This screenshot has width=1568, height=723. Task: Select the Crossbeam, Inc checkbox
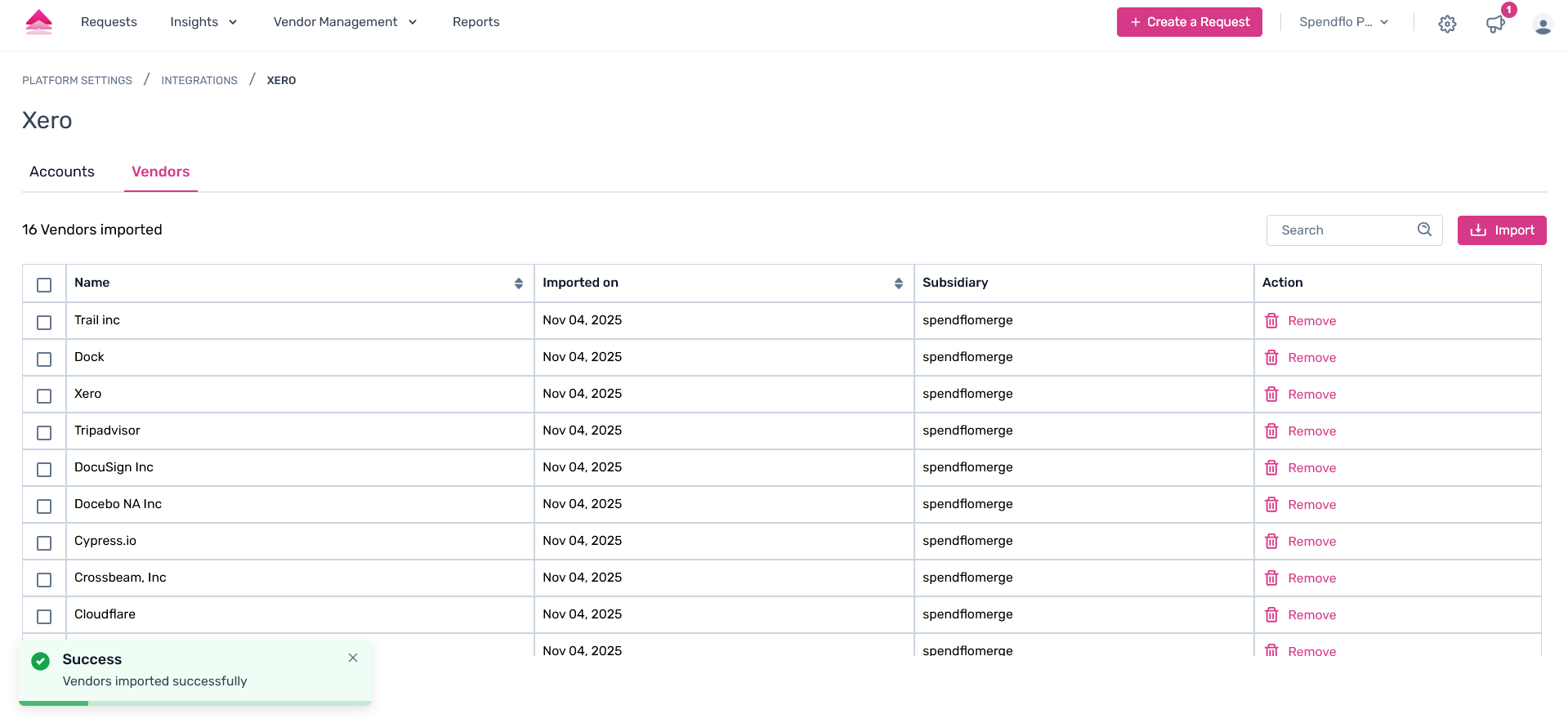(x=44, y=580)
